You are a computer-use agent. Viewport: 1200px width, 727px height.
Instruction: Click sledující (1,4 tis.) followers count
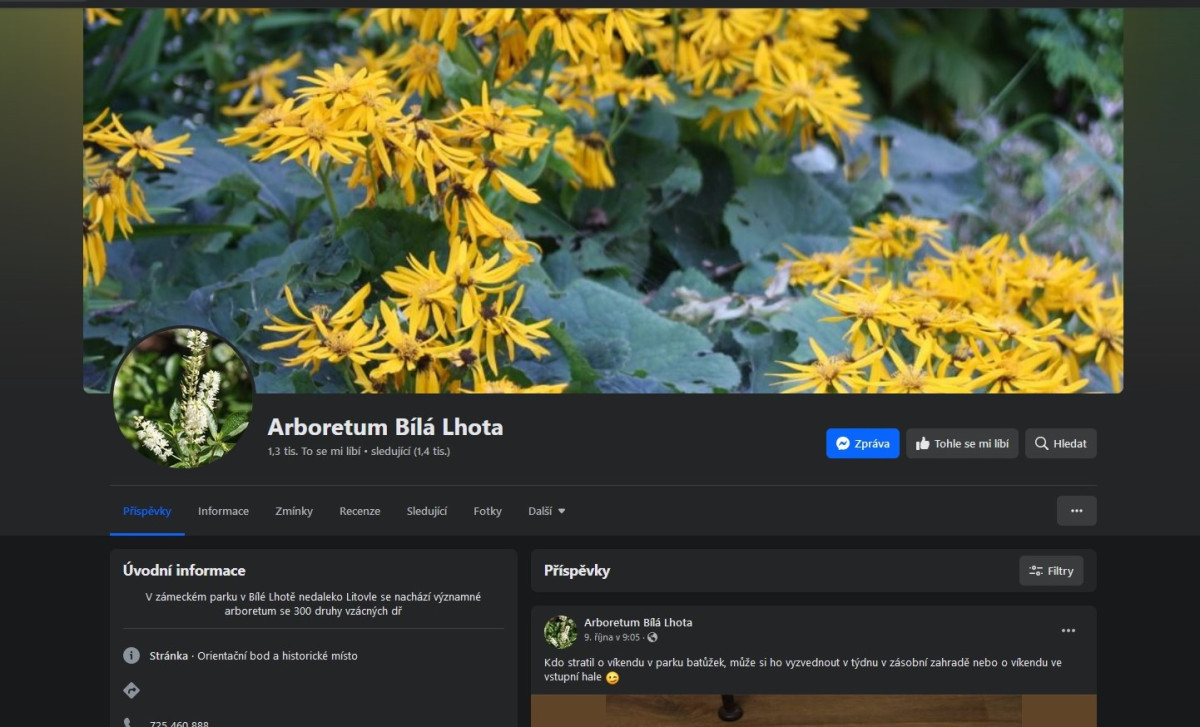point(411,452)
